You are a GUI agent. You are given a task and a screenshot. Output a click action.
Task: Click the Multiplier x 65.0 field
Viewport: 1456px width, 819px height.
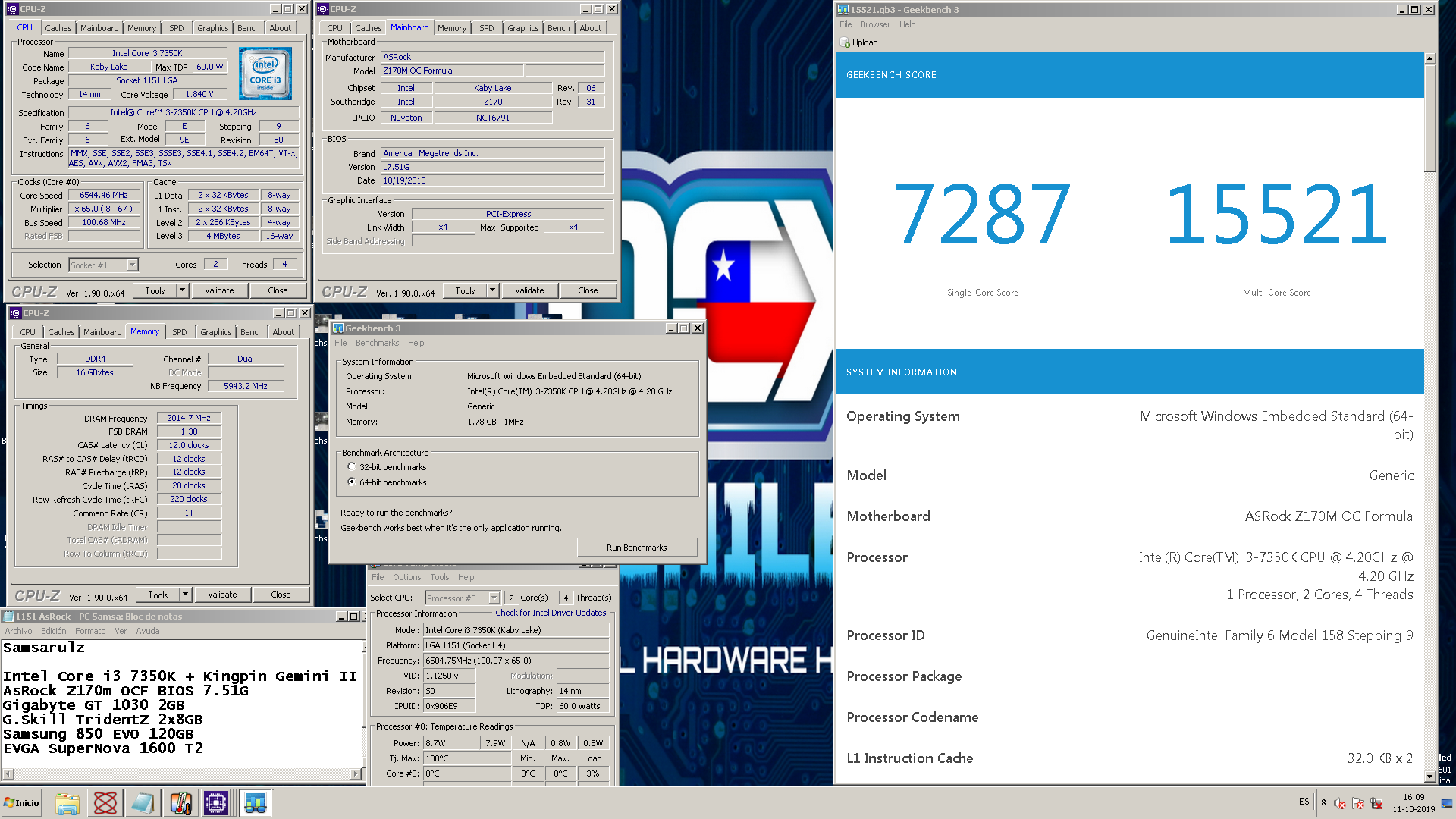pos(104,209)
